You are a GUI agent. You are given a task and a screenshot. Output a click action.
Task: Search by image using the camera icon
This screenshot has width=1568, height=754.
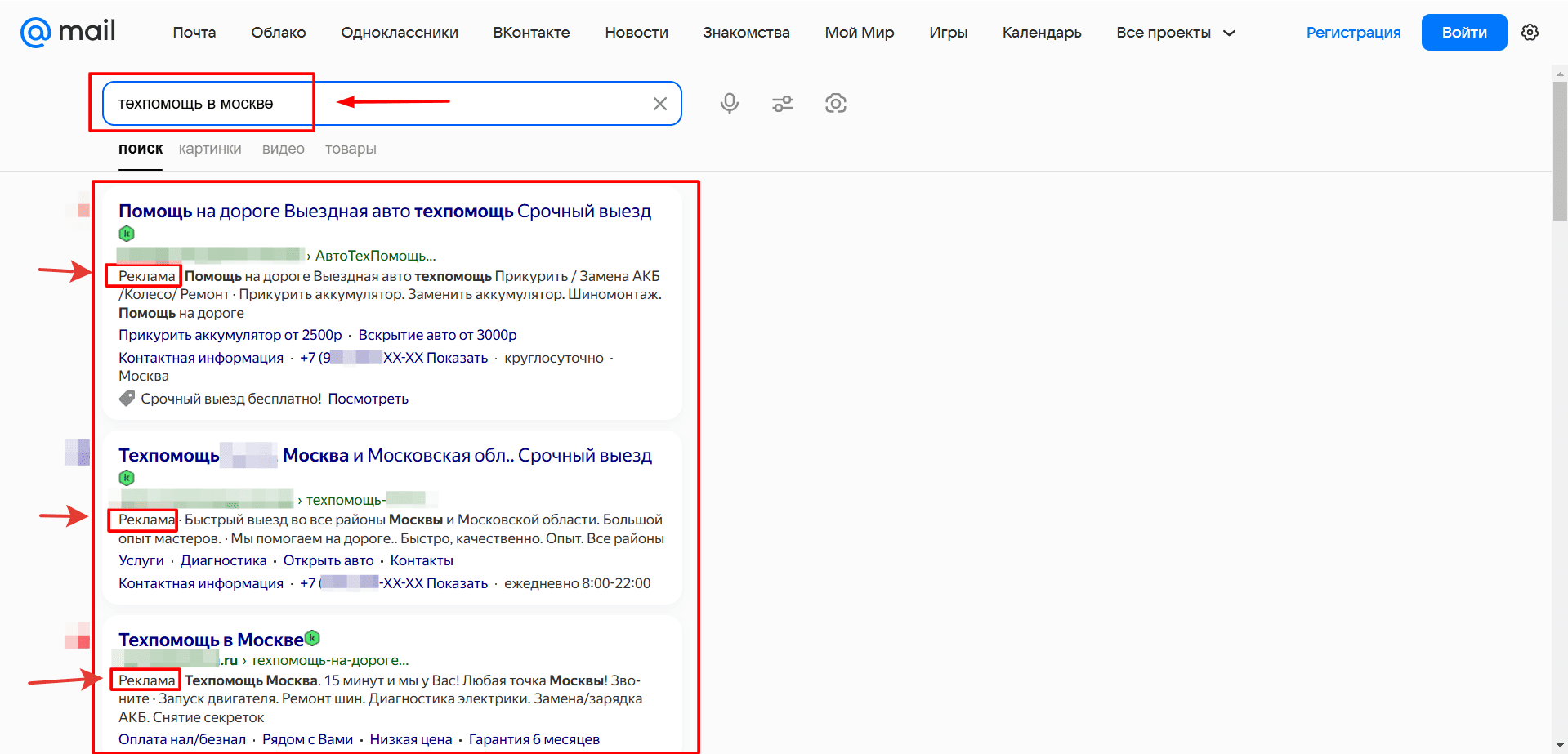836,104
